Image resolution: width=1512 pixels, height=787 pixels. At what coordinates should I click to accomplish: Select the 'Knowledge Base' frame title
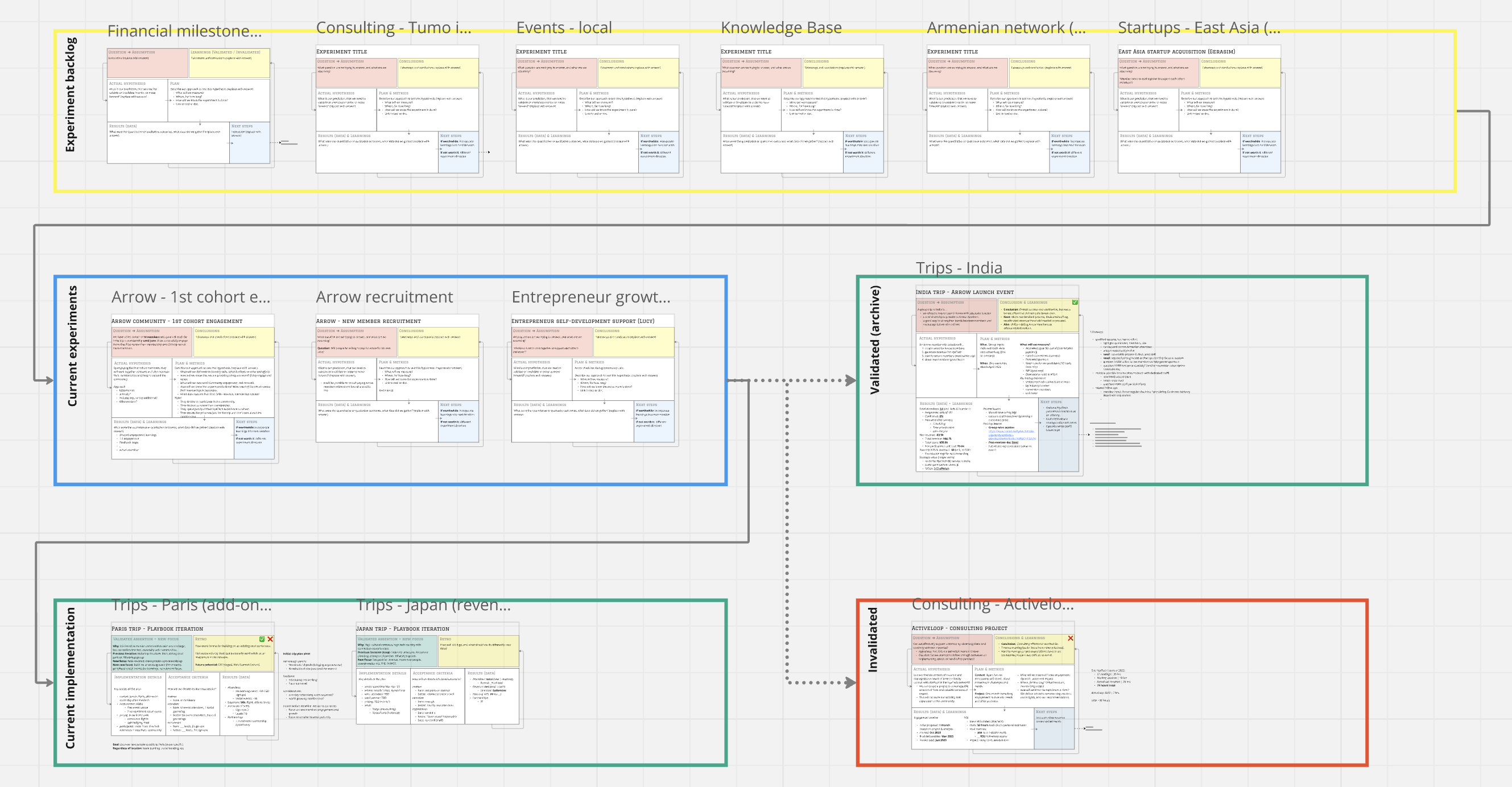pyautogui.click(x=780, y=28)
